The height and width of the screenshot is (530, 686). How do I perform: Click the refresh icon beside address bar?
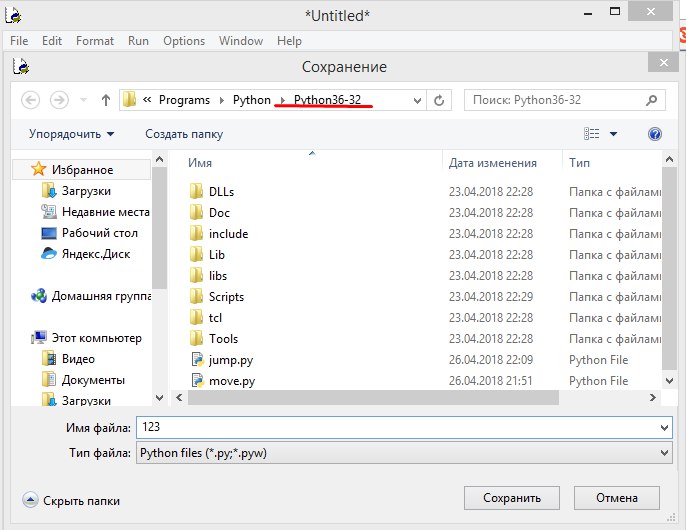click(440, 100)
